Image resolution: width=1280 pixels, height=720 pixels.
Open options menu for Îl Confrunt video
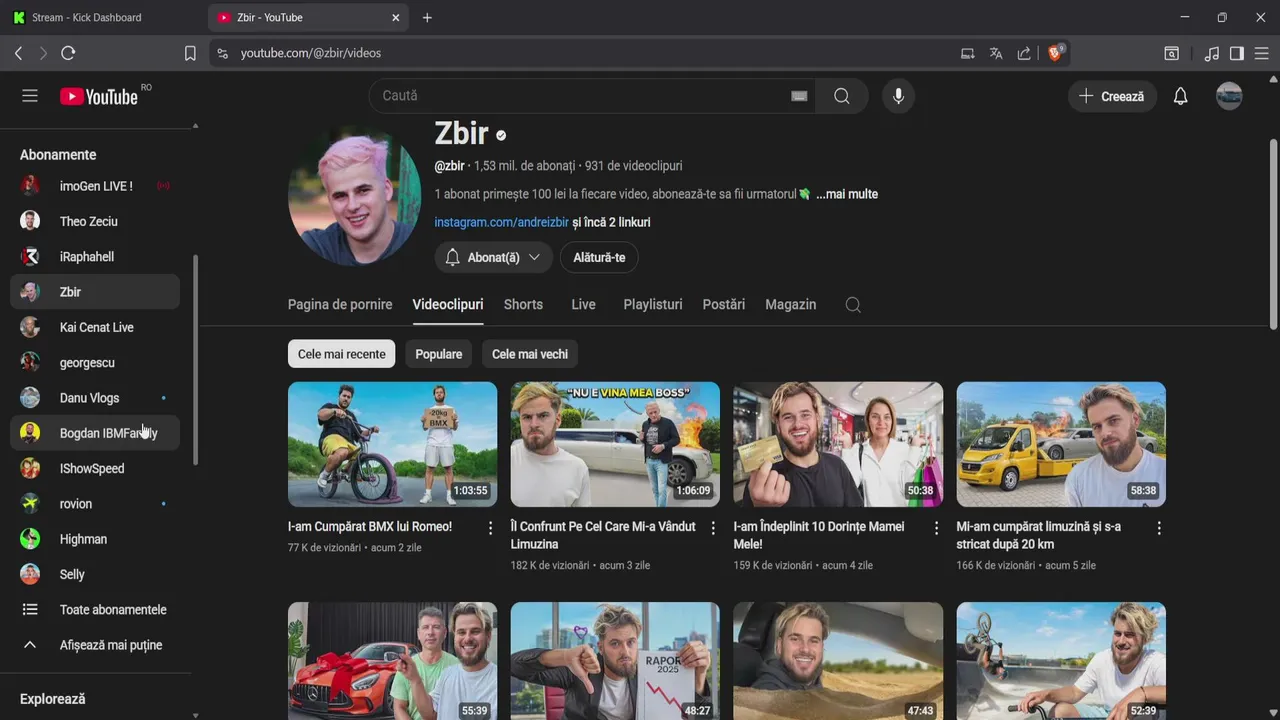[713, 528]
